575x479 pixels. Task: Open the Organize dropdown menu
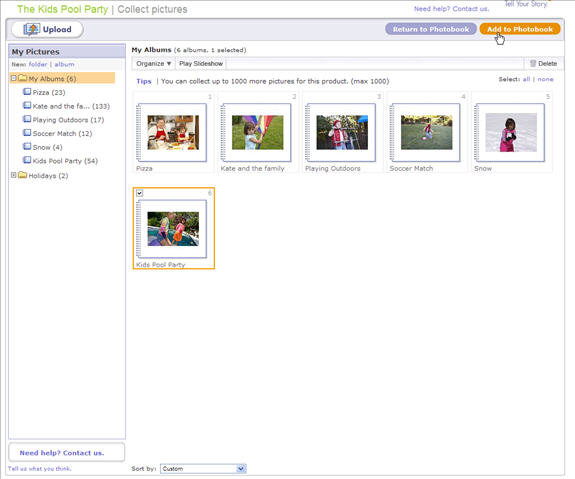(x=153, y=63)
